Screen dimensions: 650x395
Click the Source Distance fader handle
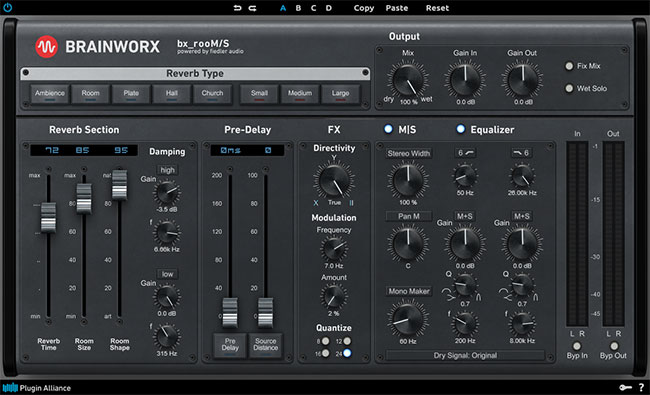266,313
